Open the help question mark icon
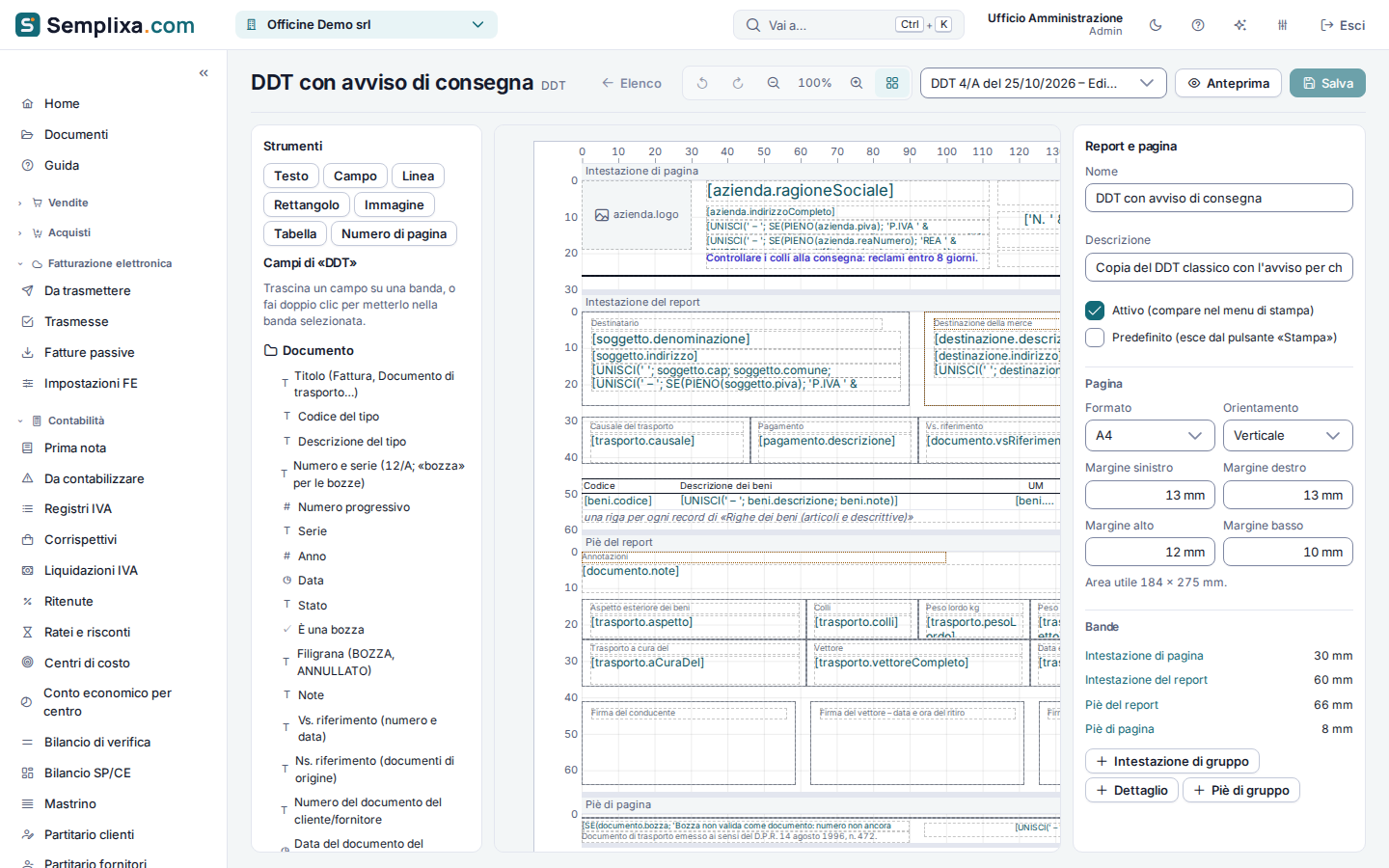This screenshot has height=868, width=1389. [1198, 25]
